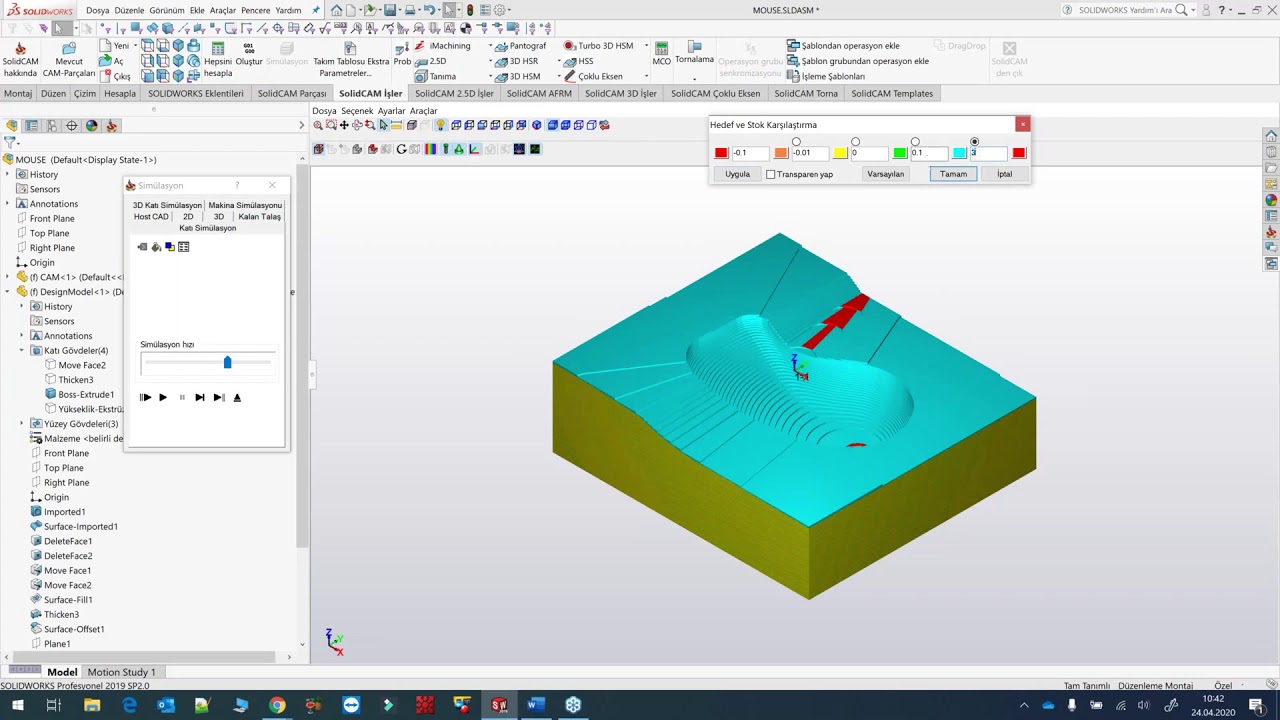
Task: Click the MCO icon
Action: [x=661, y=48]
